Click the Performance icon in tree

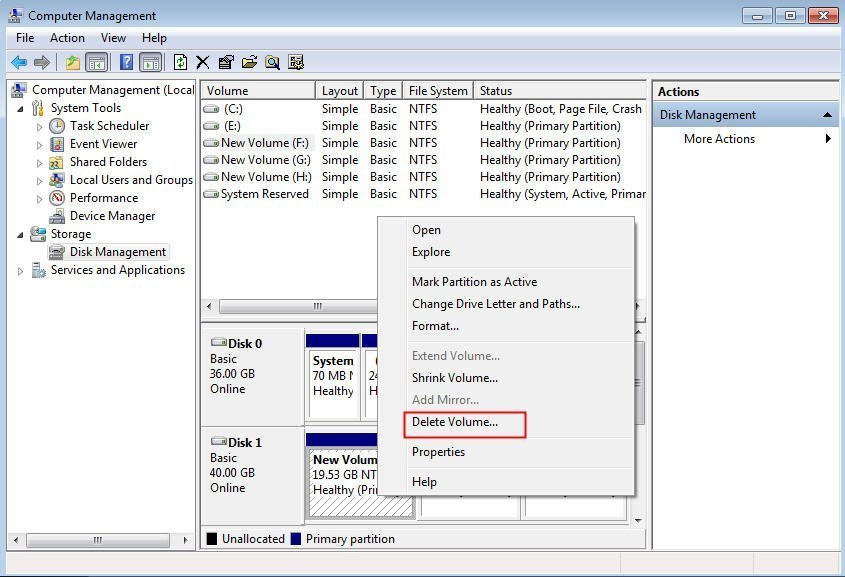57,198
